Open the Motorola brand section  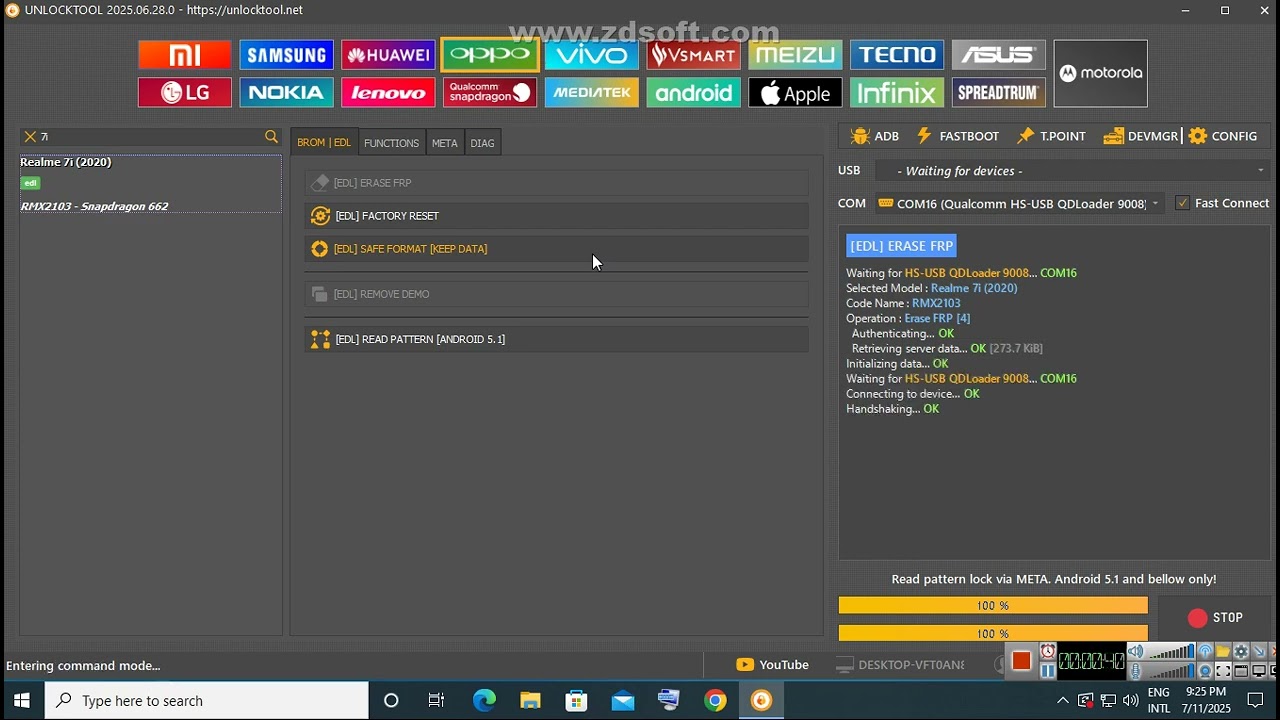tap(1101, 74)
